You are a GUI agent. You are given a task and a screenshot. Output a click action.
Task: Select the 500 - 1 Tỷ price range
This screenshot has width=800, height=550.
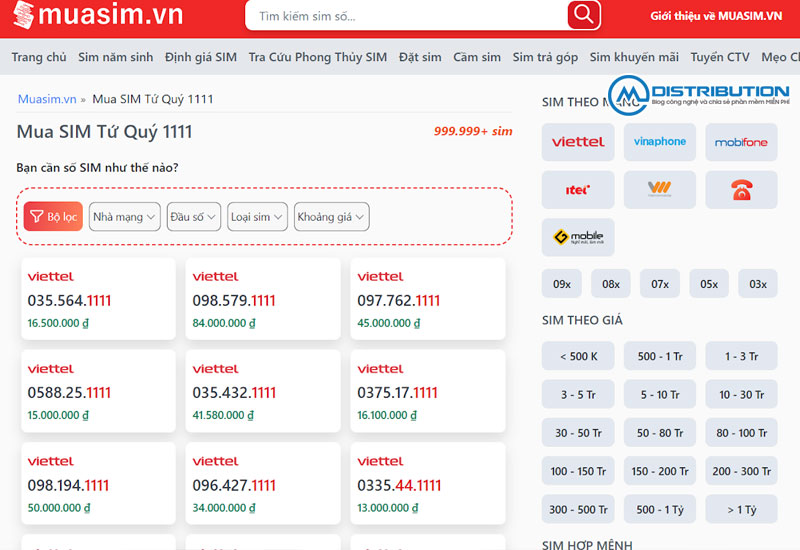[660, 509]
